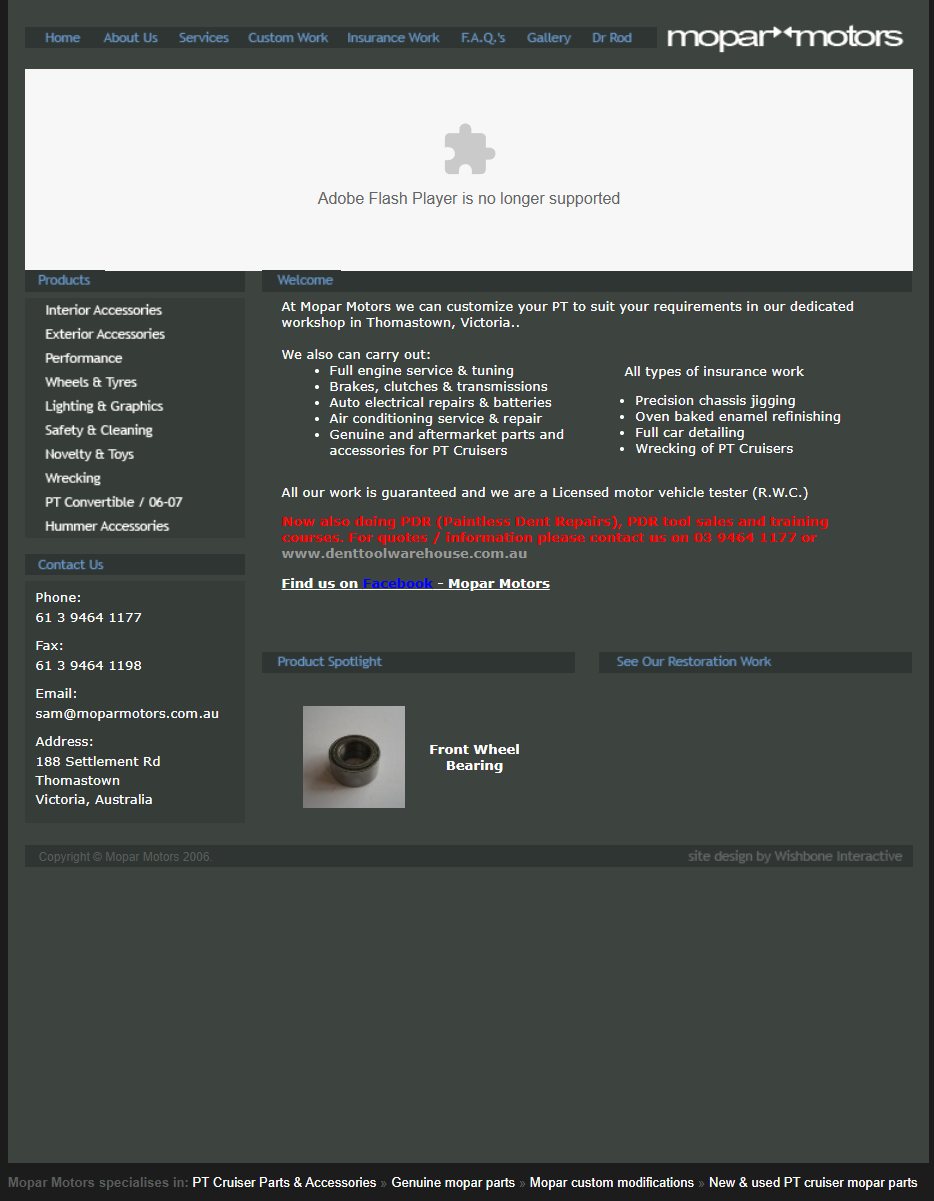Click the Contact Us sidebar heading
934x1201 pixels.
tap(70, 565)
